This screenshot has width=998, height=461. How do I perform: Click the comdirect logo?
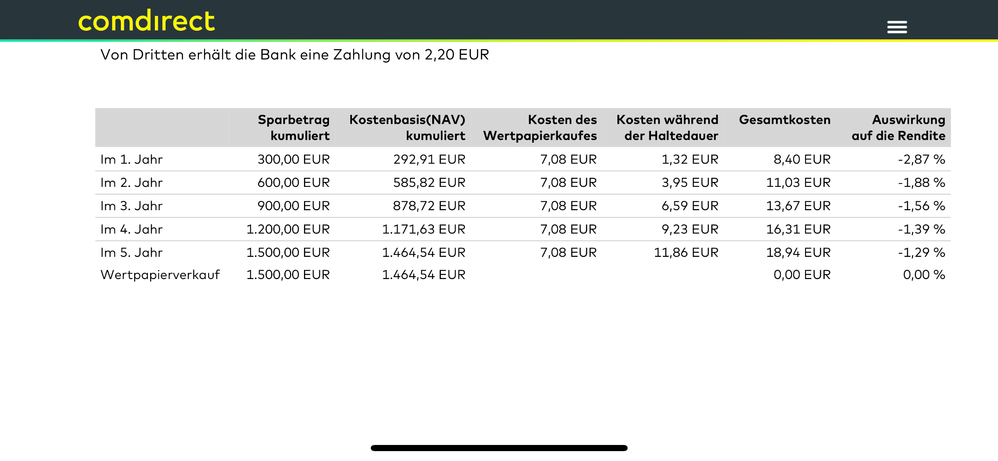tap(146, 21)
